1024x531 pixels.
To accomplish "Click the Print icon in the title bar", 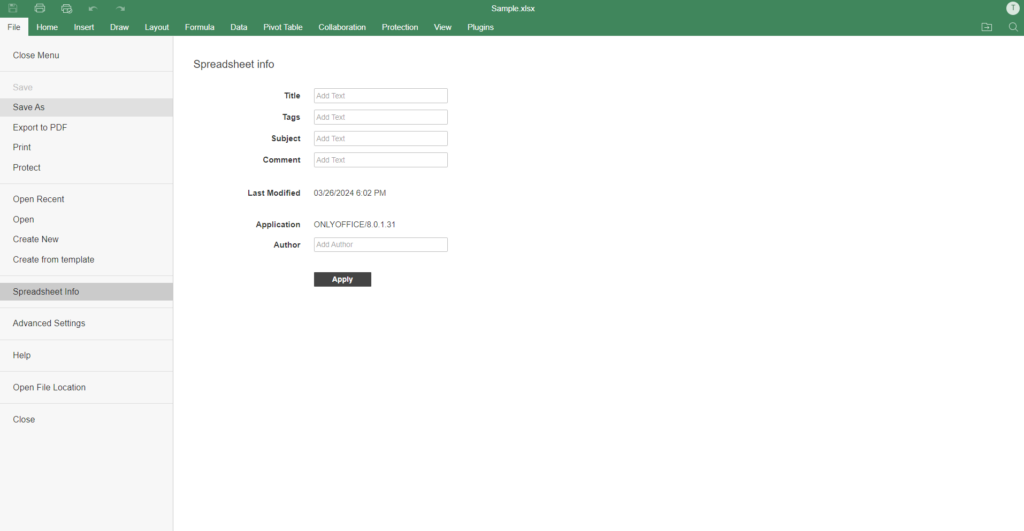I will pyautogui.click(x=40, y=8).
